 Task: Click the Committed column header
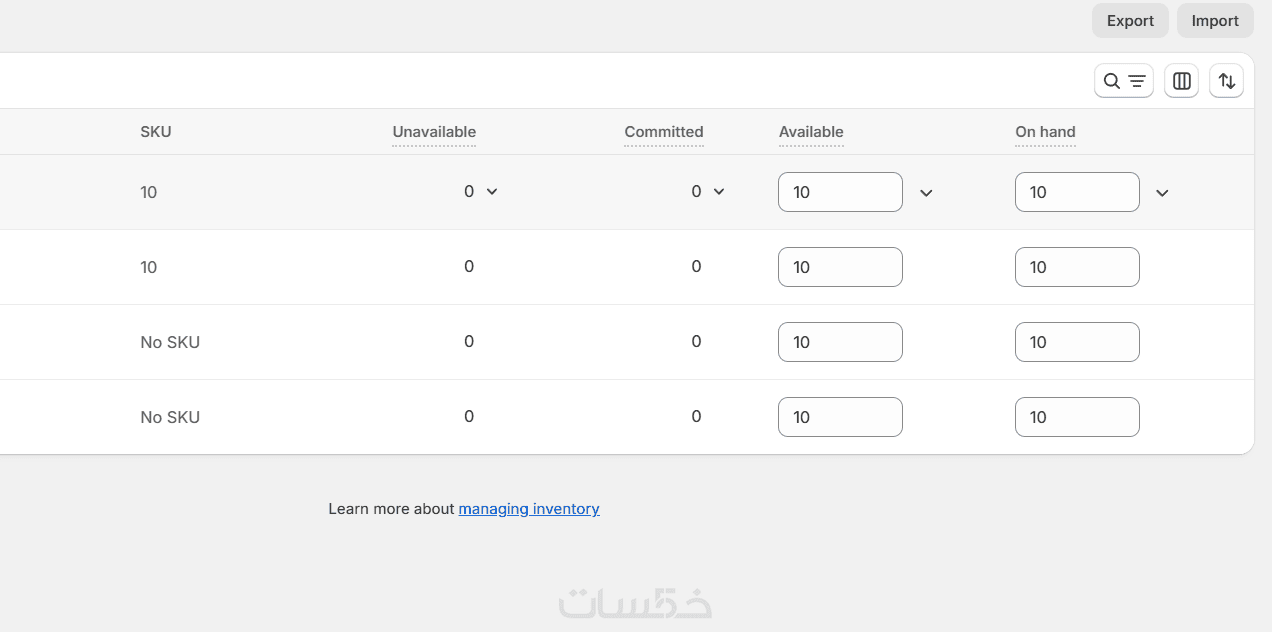(x=664, y=132)
